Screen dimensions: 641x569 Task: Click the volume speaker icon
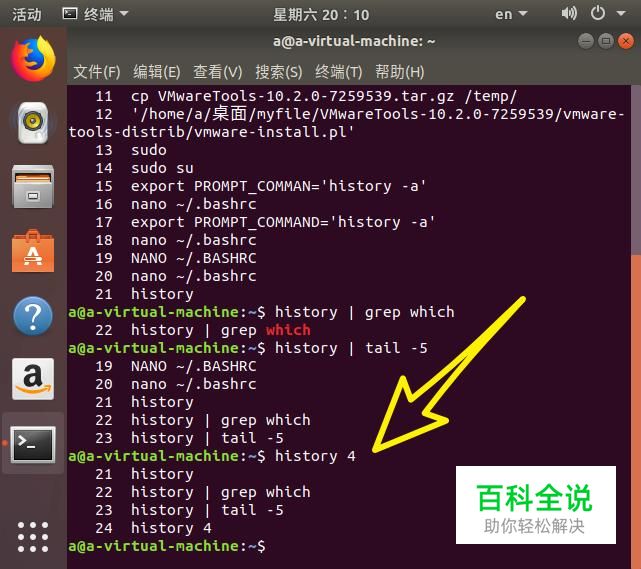click(x=569, y=14)
